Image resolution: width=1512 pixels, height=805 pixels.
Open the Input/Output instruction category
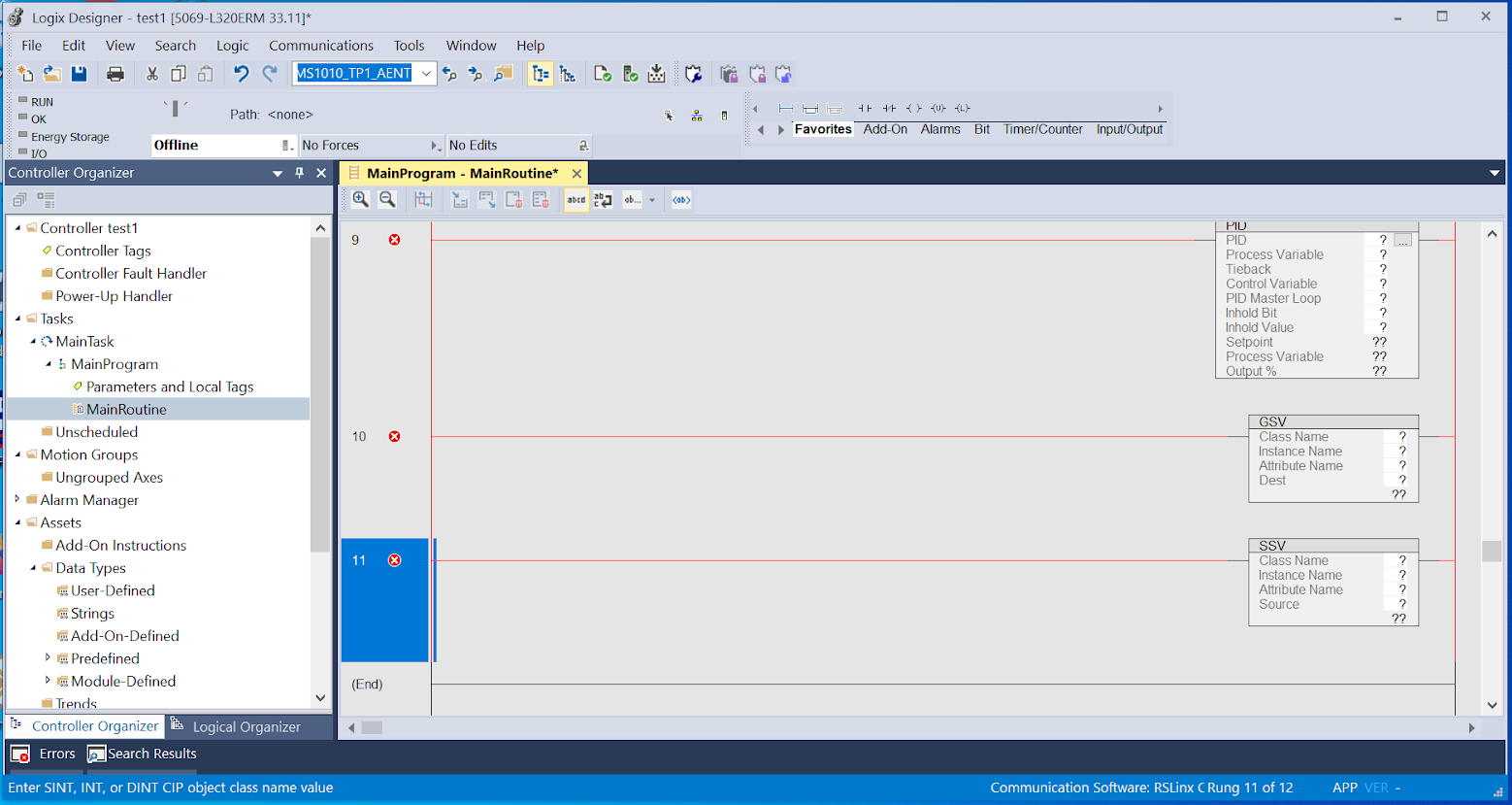click(x=1129, y=128)
